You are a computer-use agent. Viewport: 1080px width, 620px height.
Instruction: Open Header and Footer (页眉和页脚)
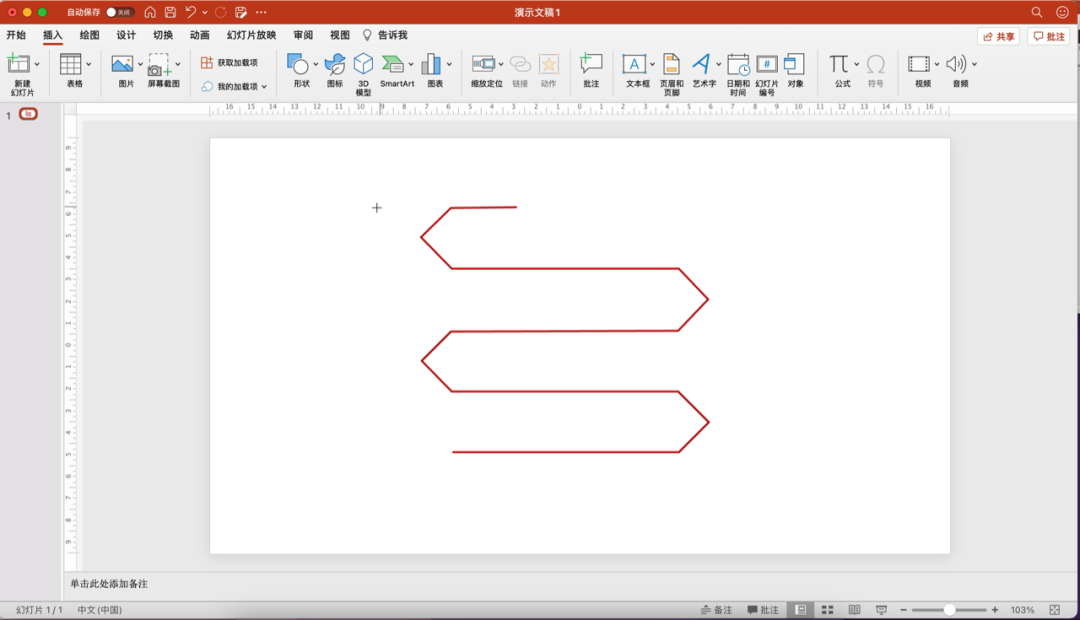tap(672, 64)
